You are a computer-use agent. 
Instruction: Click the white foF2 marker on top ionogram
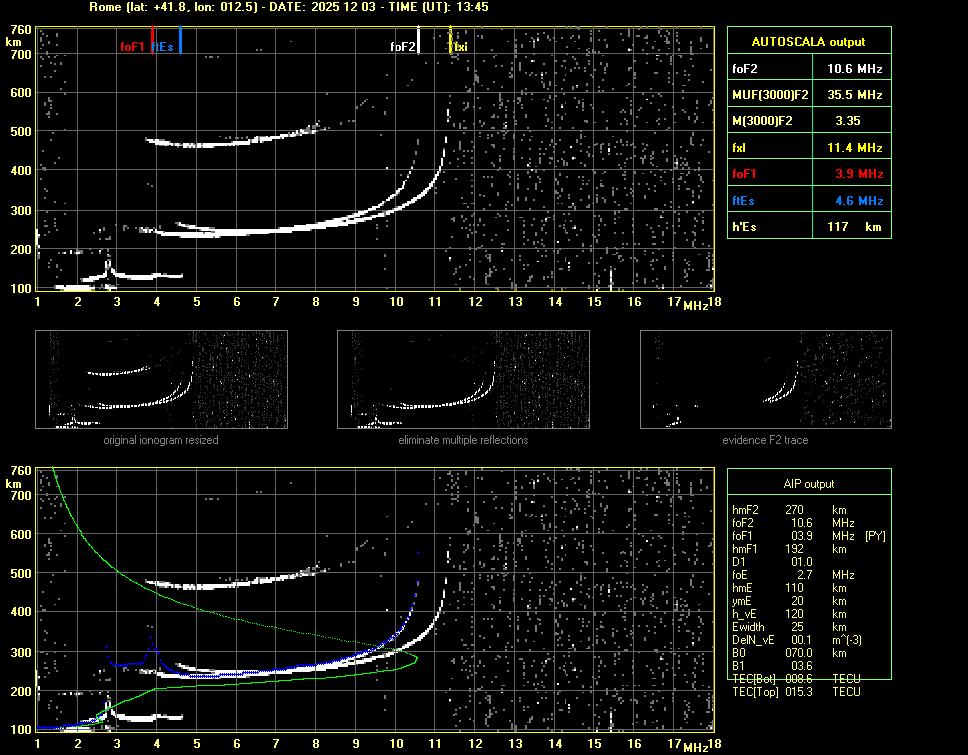418,42
